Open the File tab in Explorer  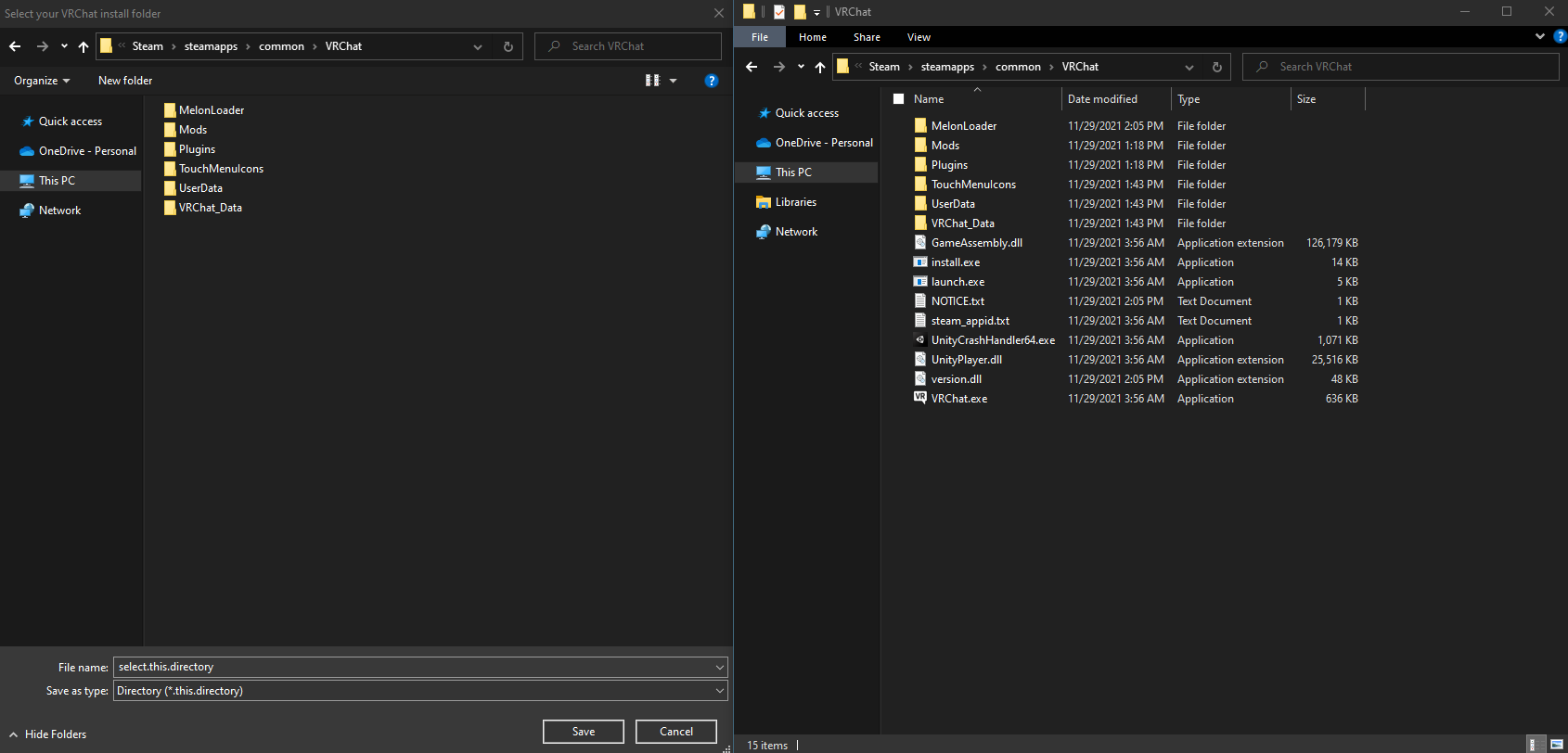pyautogui.click(x=760, y=37)
